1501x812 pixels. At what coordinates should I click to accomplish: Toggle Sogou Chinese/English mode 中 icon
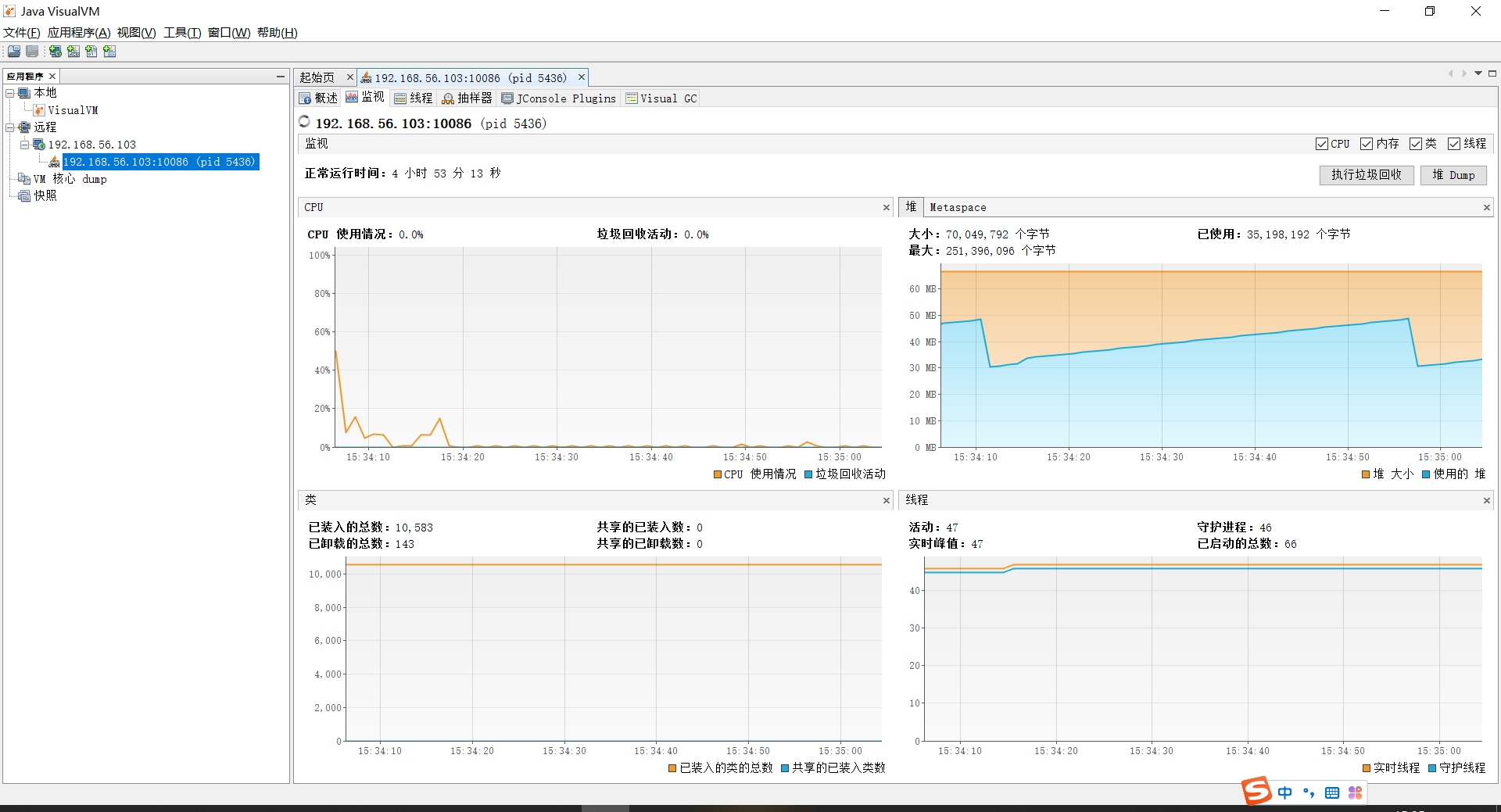point(1285,792)
